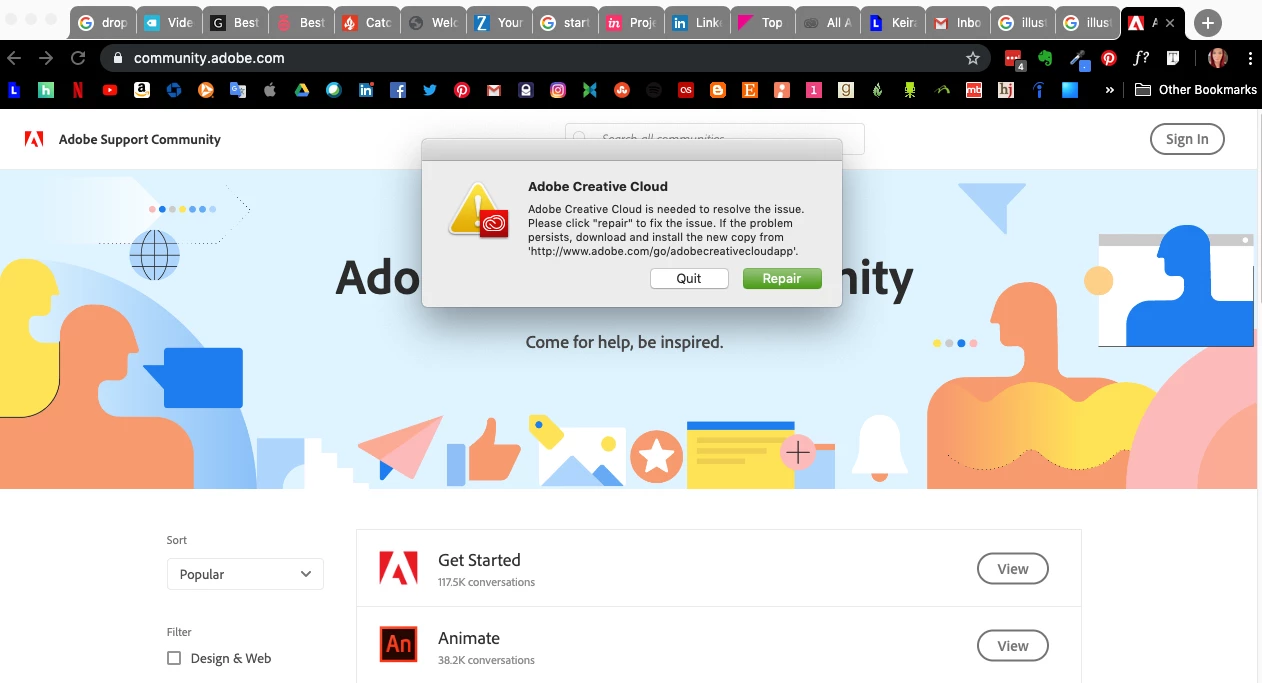View the Animate community

1012,646
